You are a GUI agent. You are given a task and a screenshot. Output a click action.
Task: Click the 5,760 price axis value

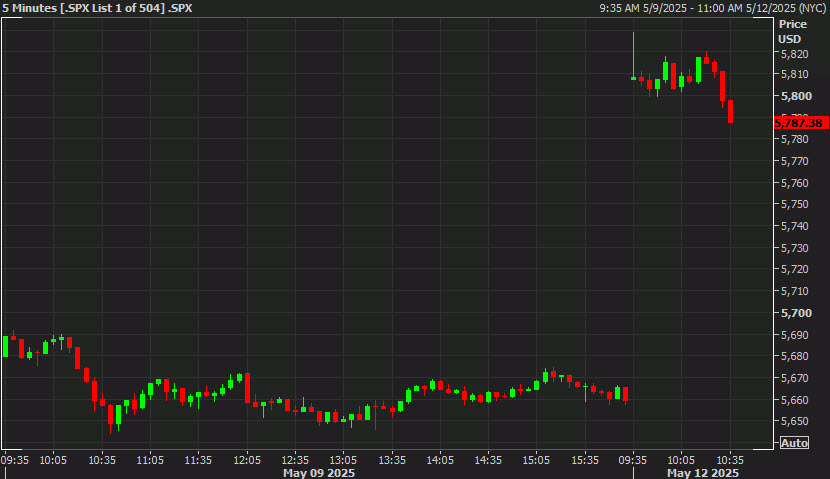(x=795, y=183)
